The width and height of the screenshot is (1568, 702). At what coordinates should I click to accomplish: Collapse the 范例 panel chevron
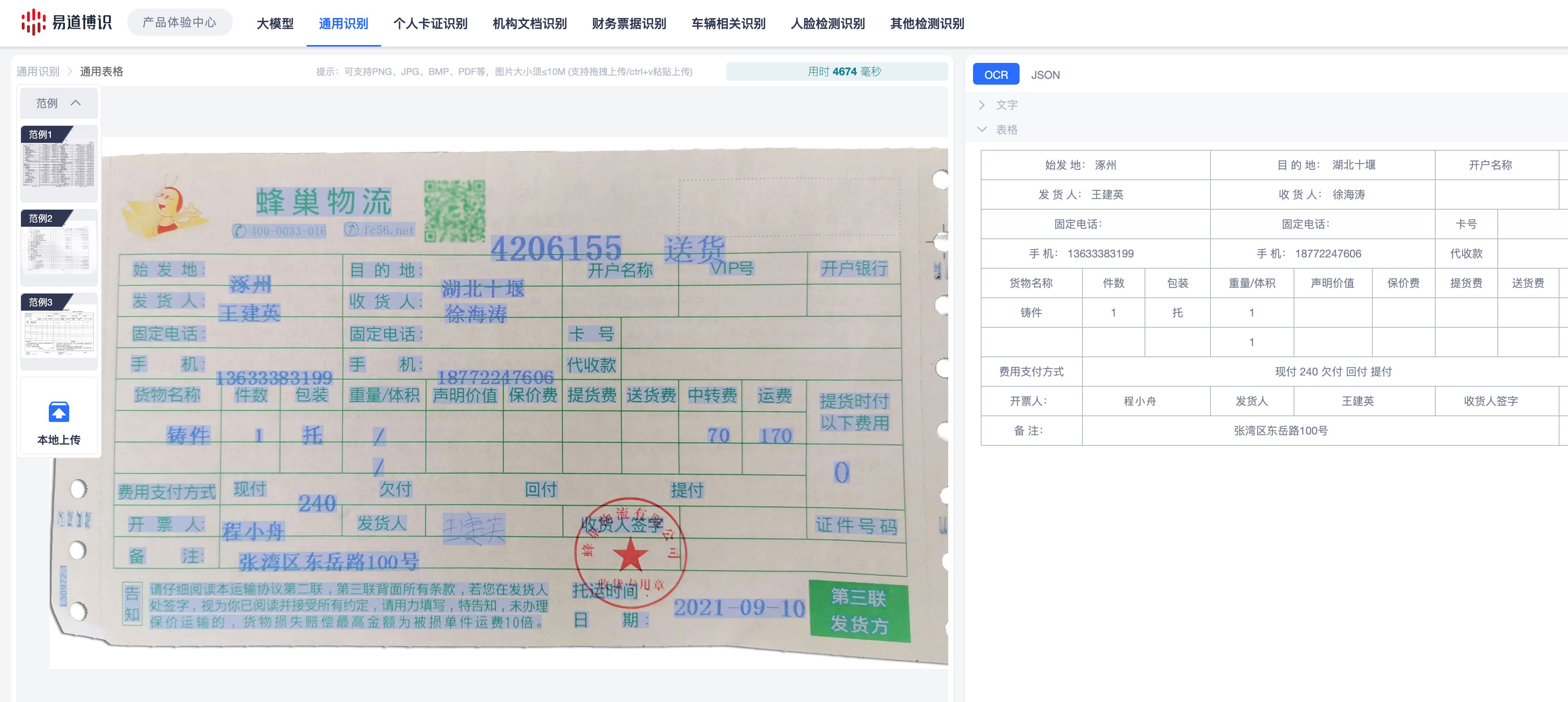coord(76,103)
